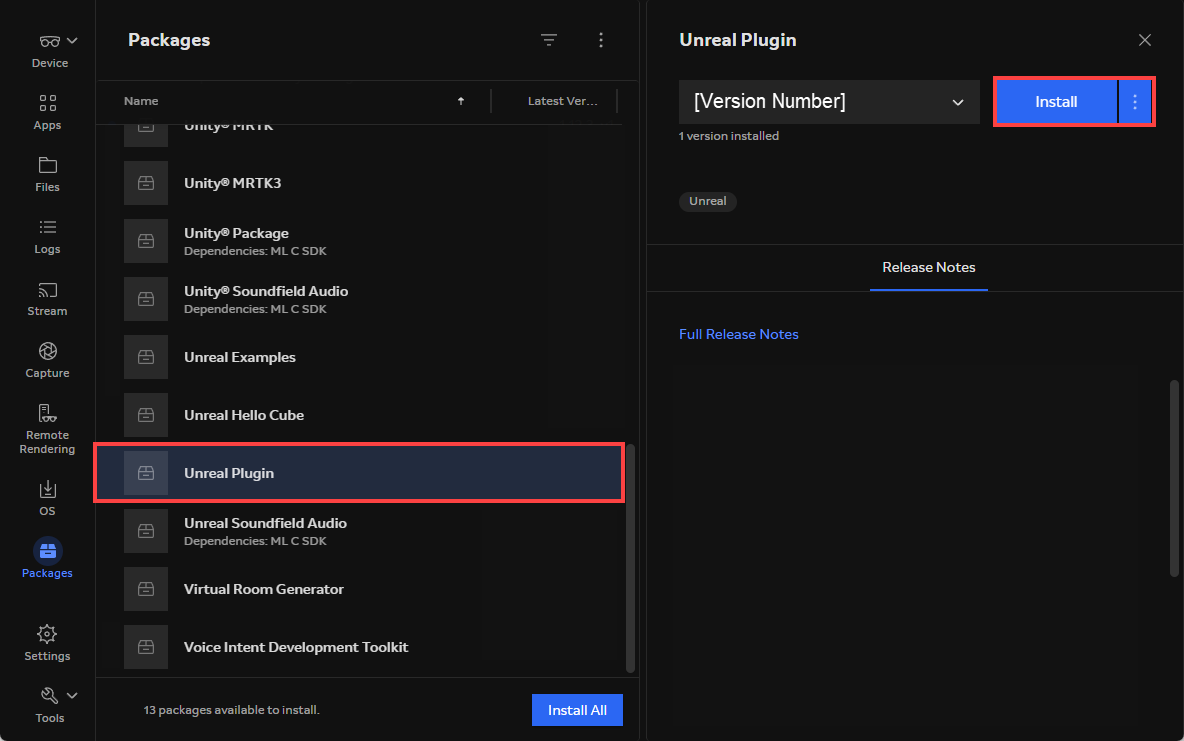Image resolution: width=1184 pixels, height=741 pixels.
Task: Switch to the Release Notes tab
Action: [x=928, y=268]
